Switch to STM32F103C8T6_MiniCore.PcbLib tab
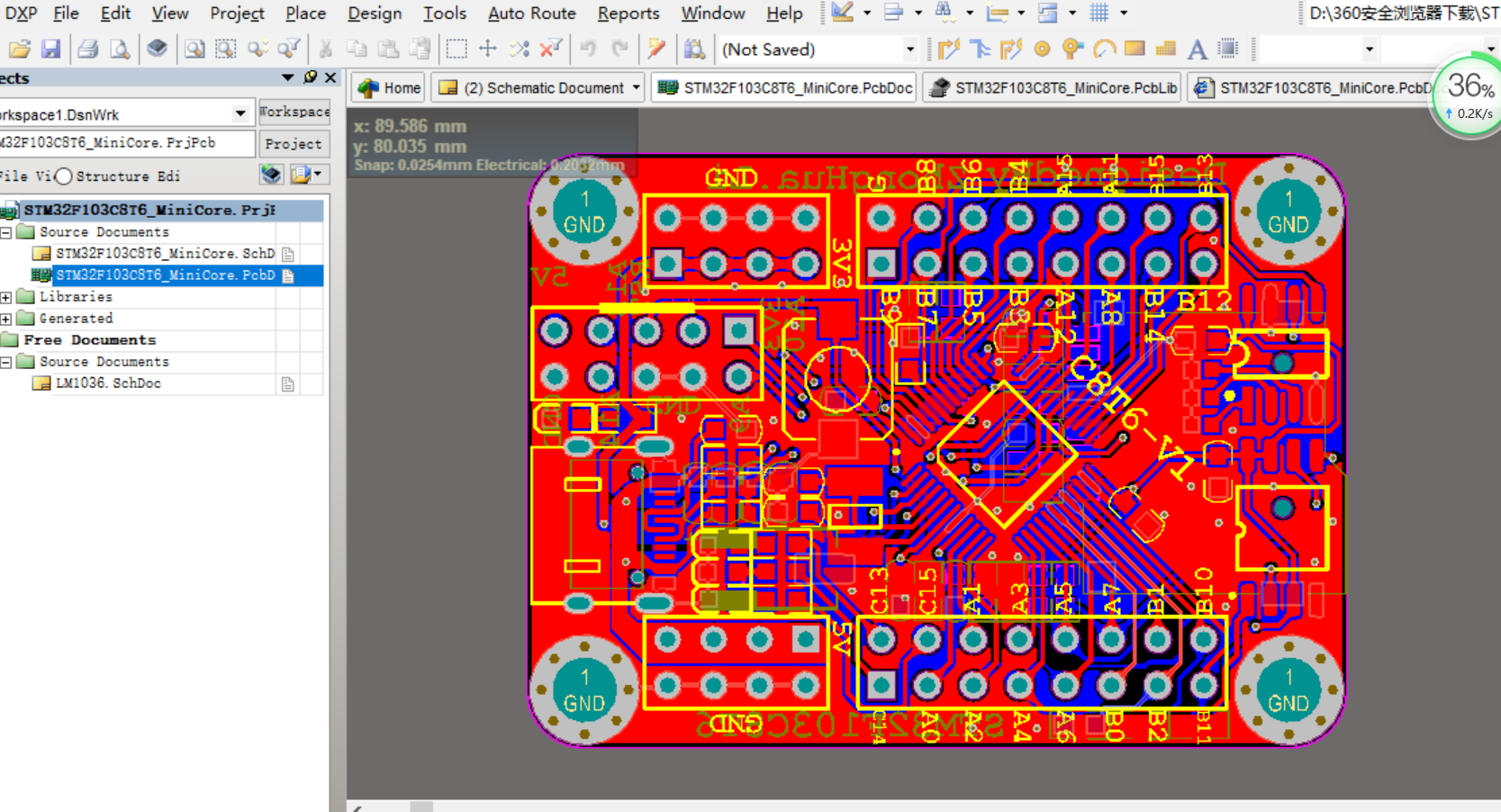Screen dimensions: 1501x812 [x=1053, y=87]
